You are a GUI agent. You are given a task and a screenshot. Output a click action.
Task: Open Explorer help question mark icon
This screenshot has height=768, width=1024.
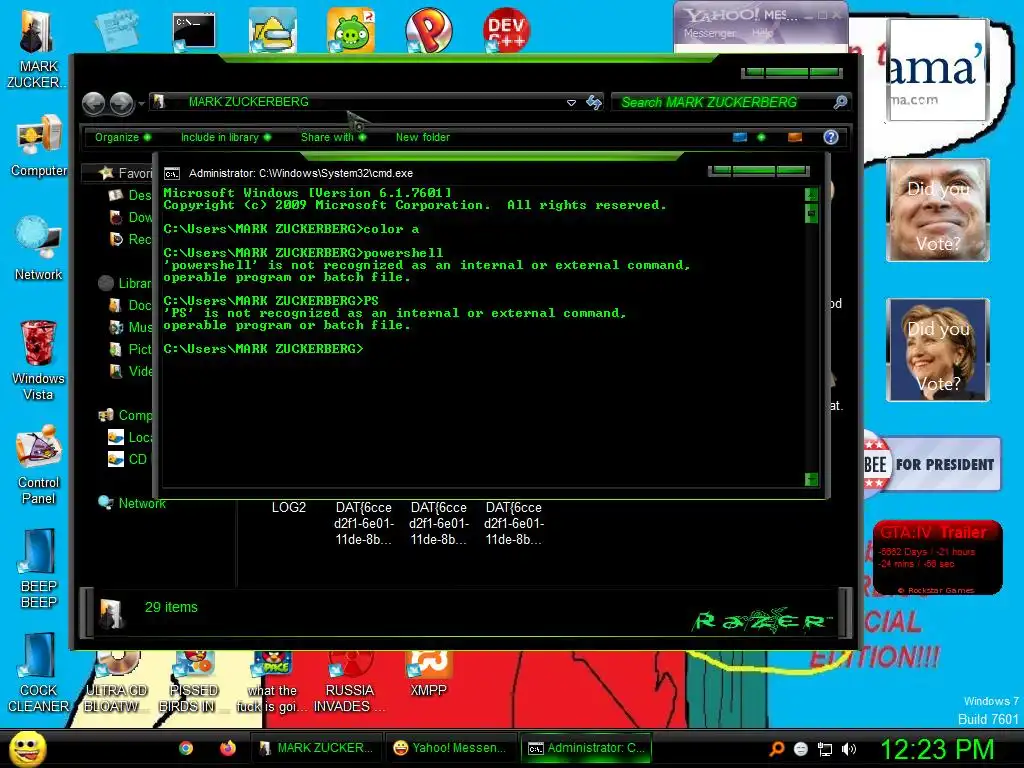[x=831, y=137]
